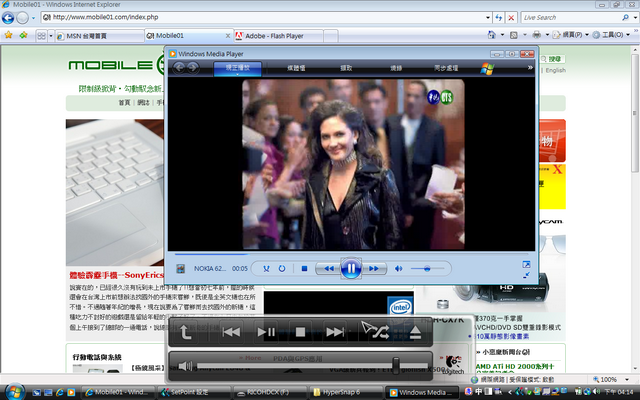Click the IE Feeds icon

pyautogui.click(x=514, y=35)
